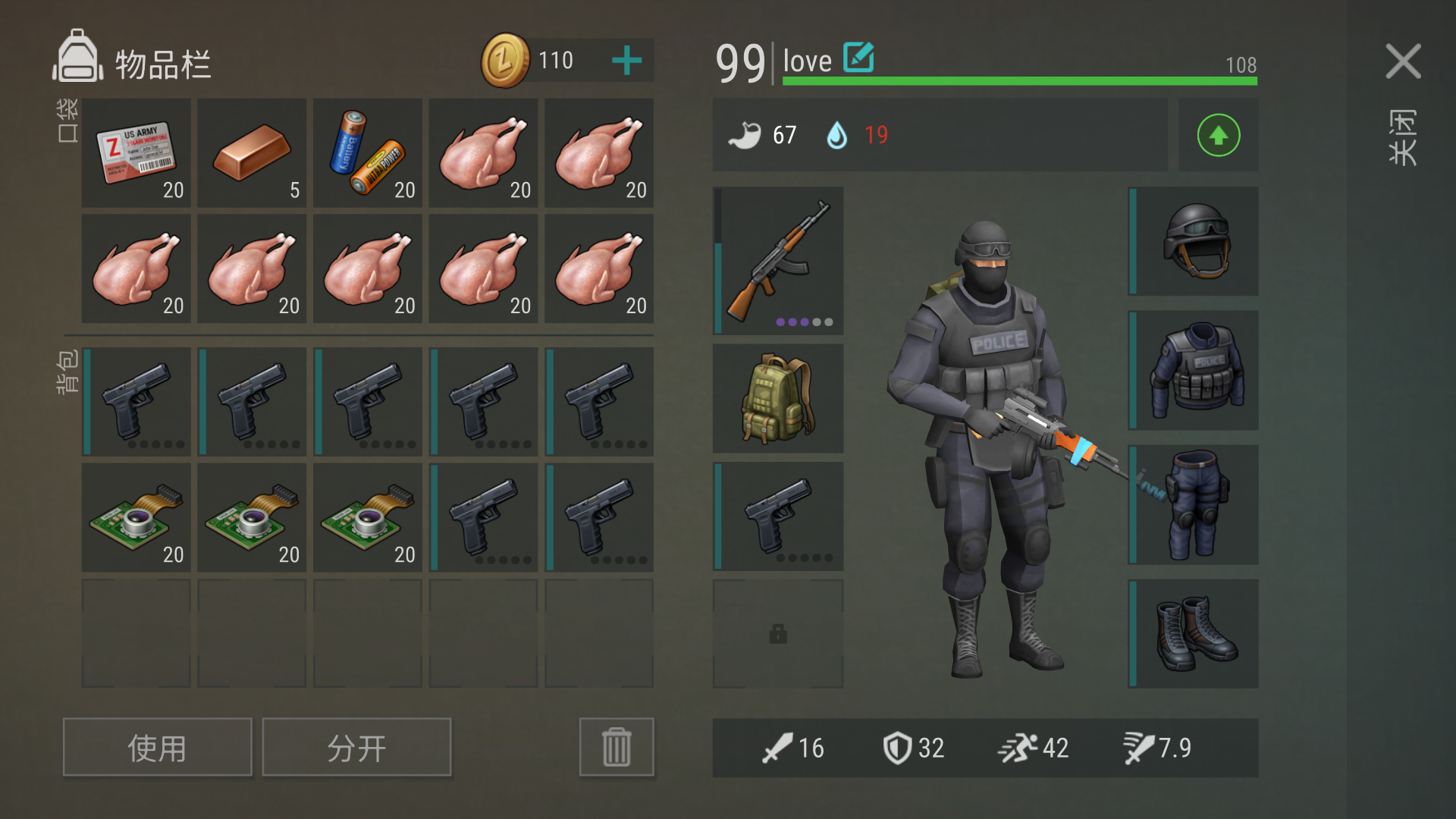Open the equipped military backpack slot
Image resolution: width=1456 pixels, height=819 pixels.
778,398
